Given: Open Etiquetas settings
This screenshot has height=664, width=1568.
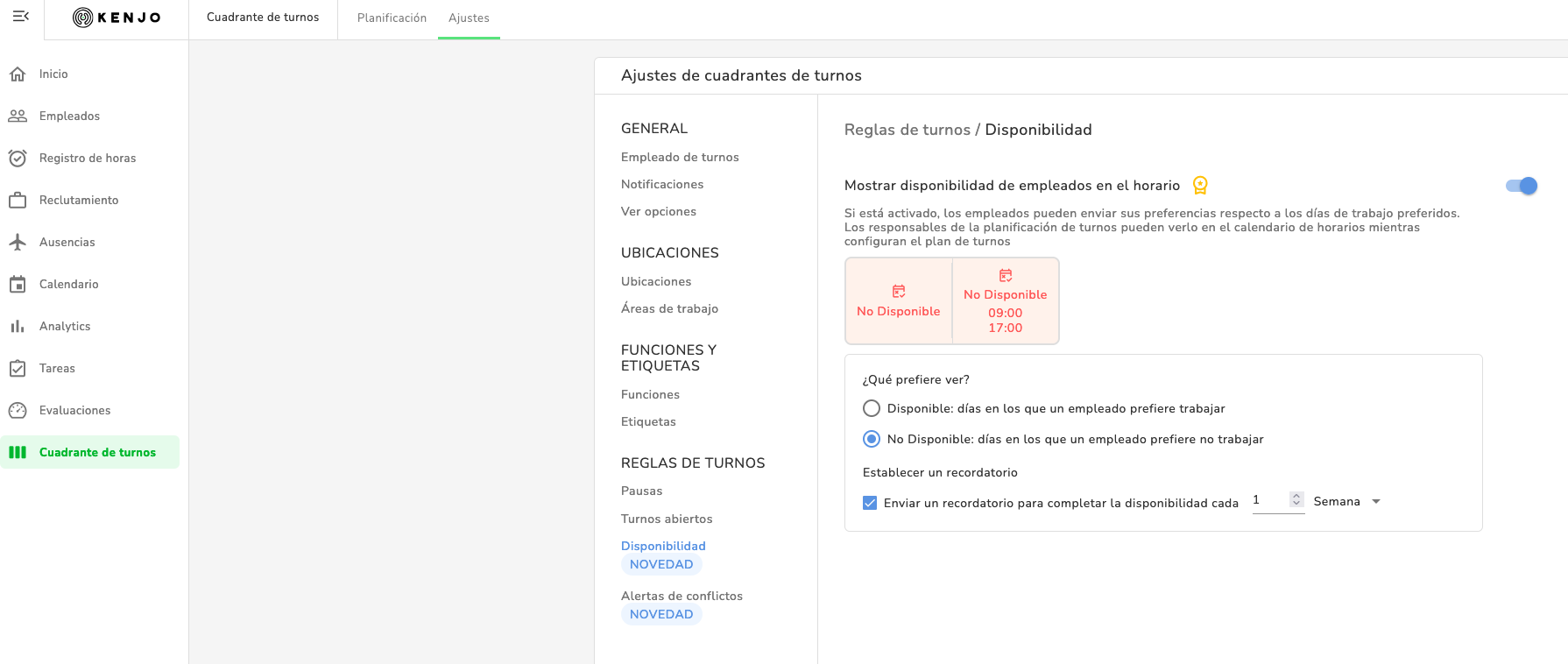Looking at the screenshot, I should [x=648, y=421].
